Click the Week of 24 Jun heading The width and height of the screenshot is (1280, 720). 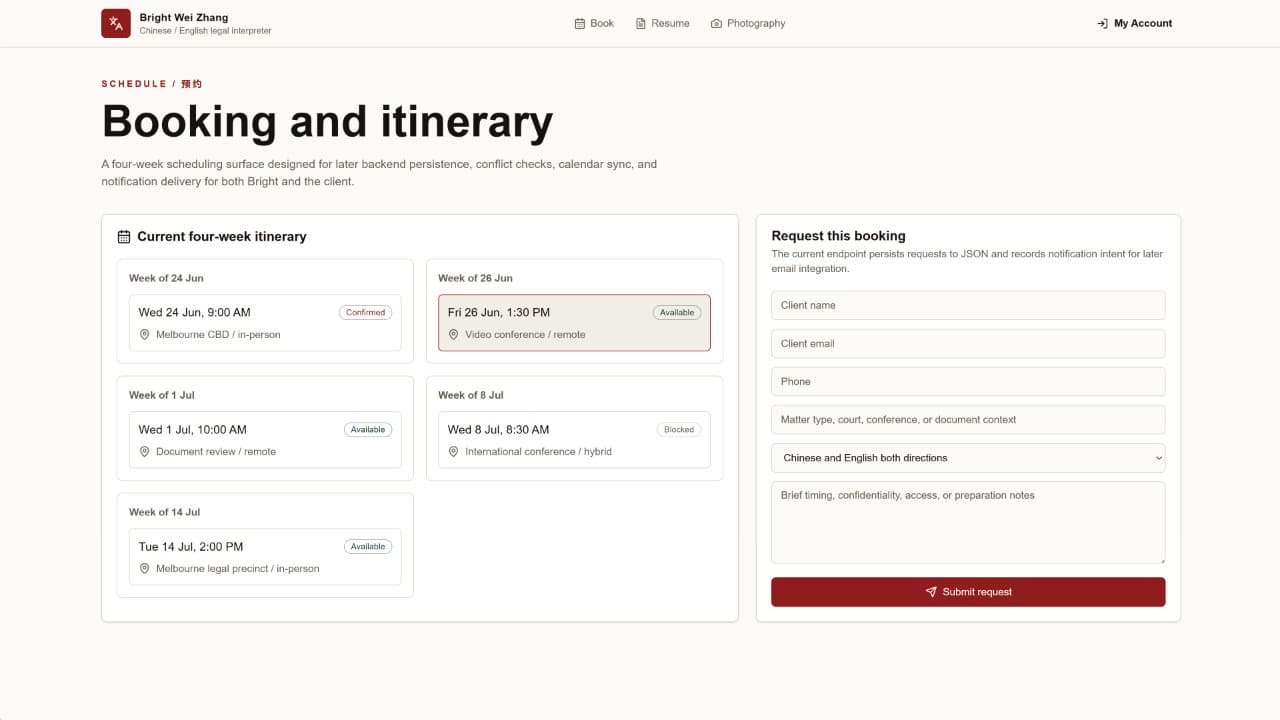click(x=166, y=278)
